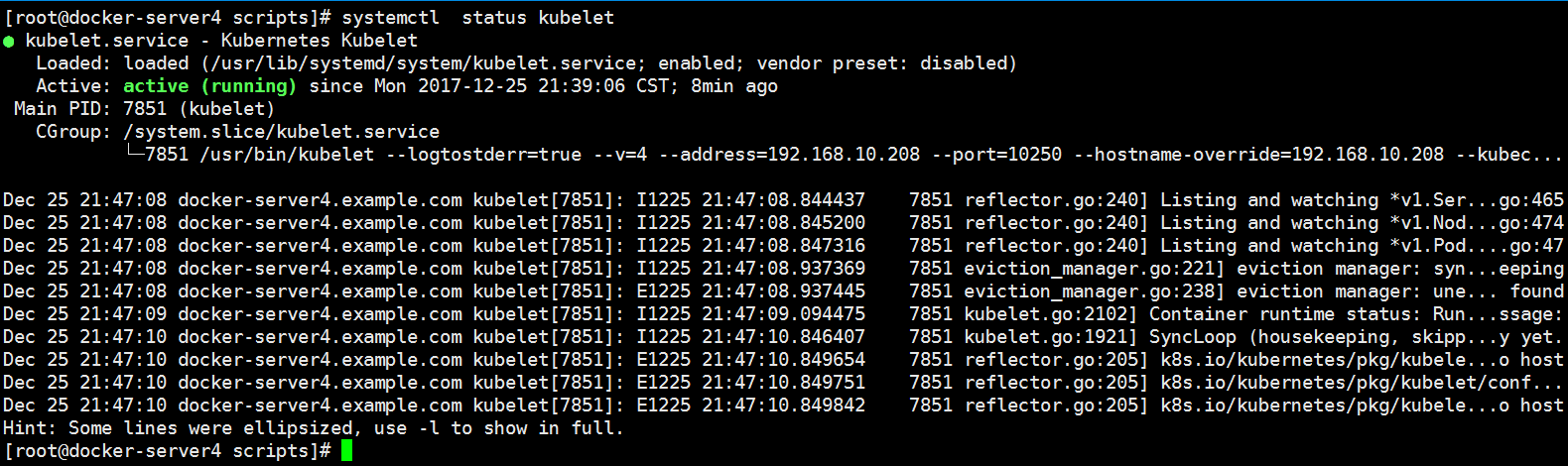Click the first reflector.go:205 error line

[x=783, y=360]
